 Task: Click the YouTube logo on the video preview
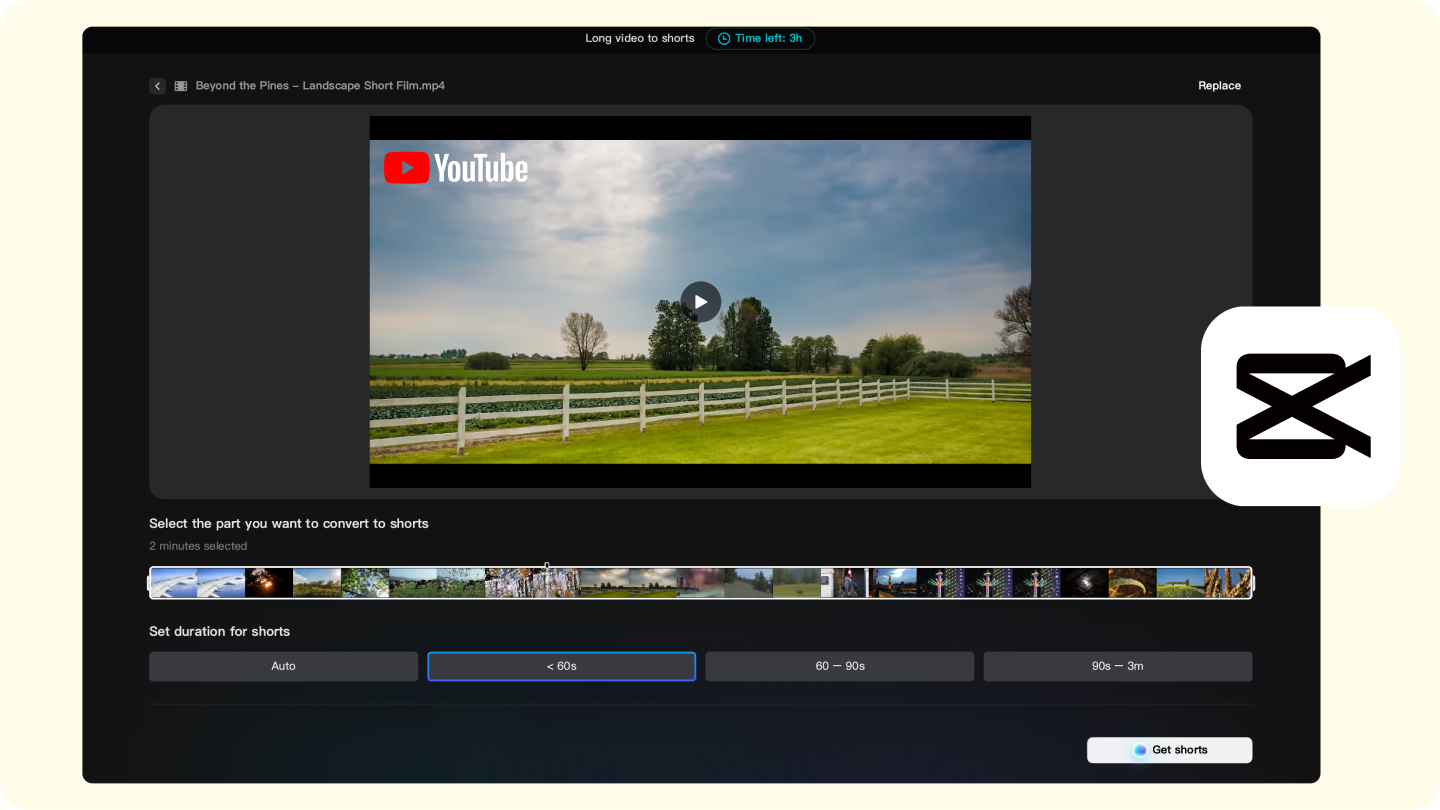(456, 167)
